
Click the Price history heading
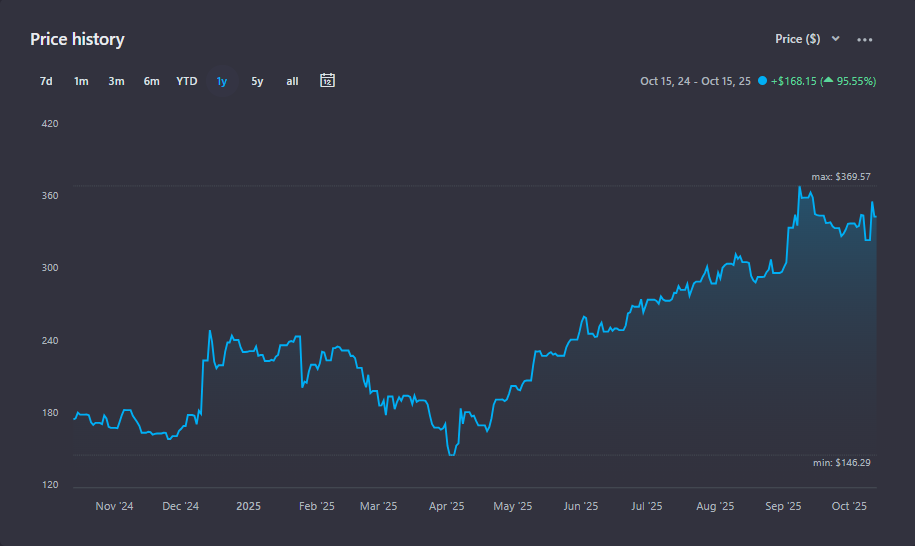(x=77, y=39)
